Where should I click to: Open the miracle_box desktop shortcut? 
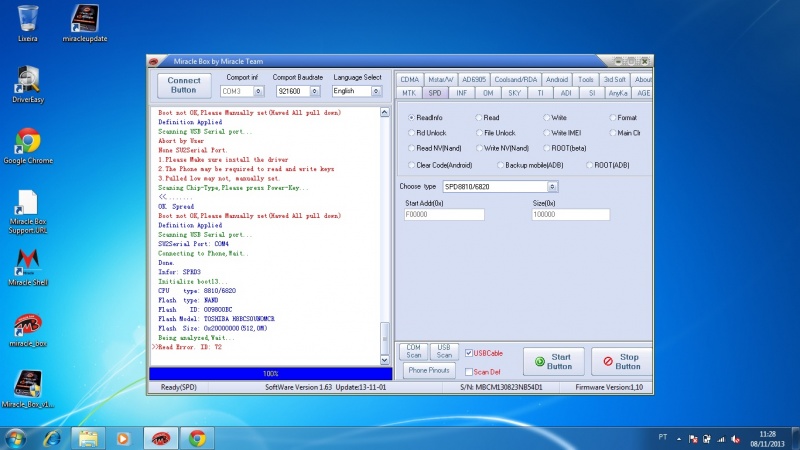coord(28,329)
